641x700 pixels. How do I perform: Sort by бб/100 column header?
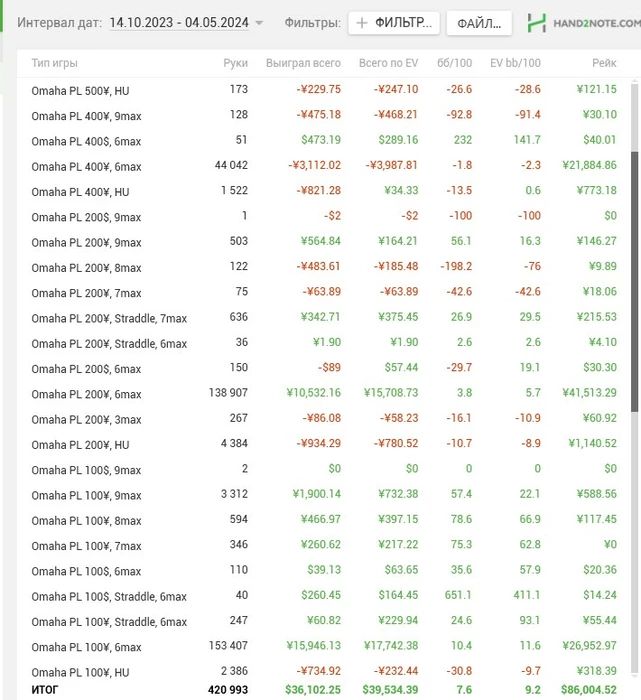tap(454, 63)
